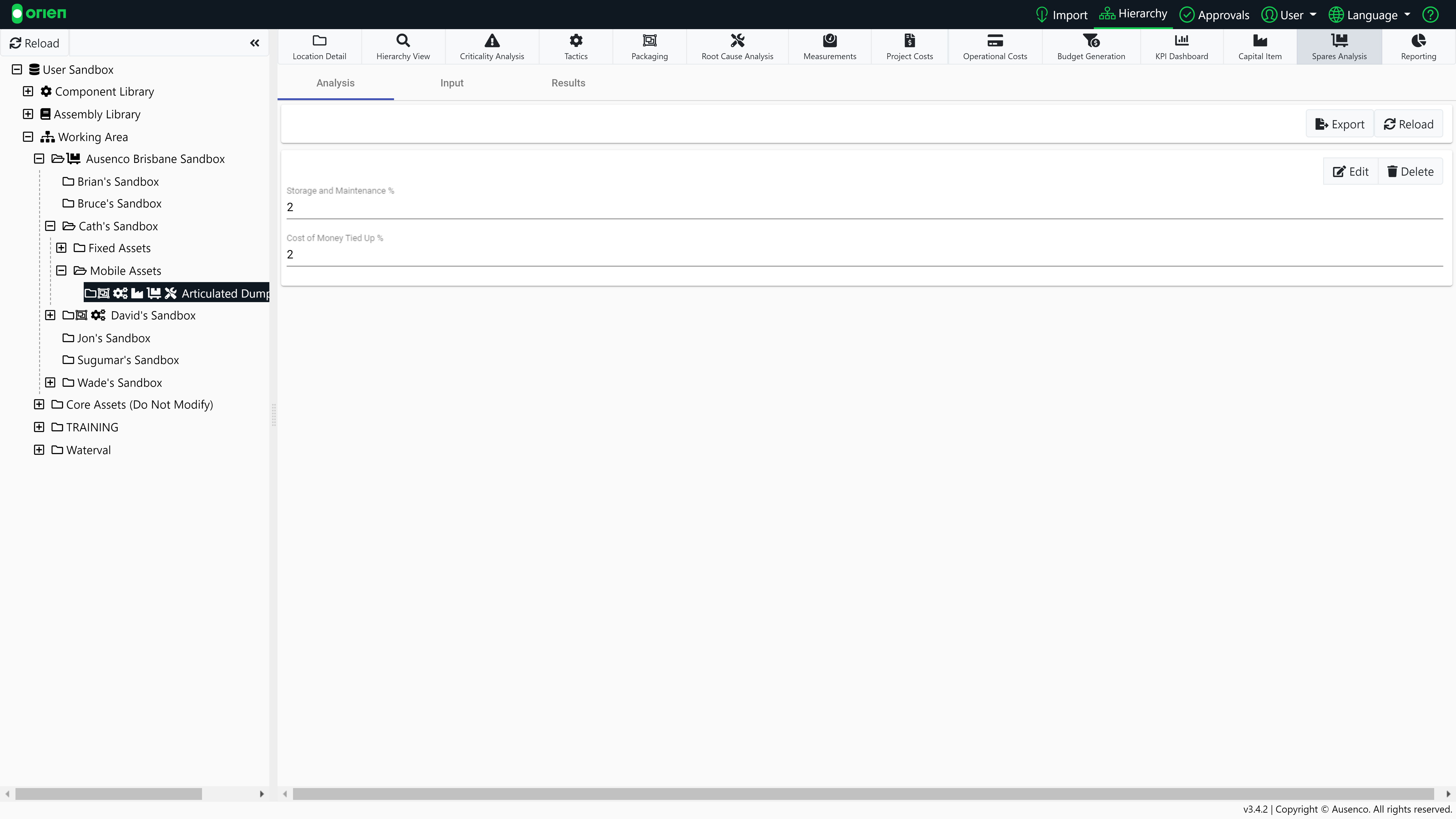Screen dimensions: 1456x819
Task: Switch to the Input tab
Action: point(452,83)
